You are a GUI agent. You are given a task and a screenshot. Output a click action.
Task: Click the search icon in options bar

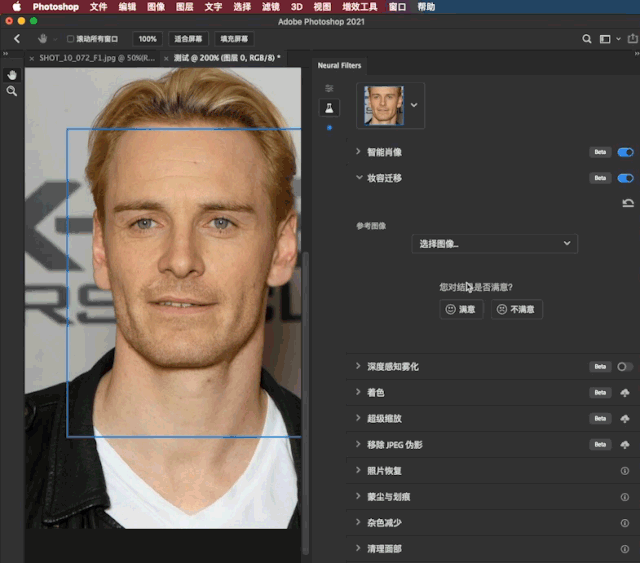(x=587, y=39)
